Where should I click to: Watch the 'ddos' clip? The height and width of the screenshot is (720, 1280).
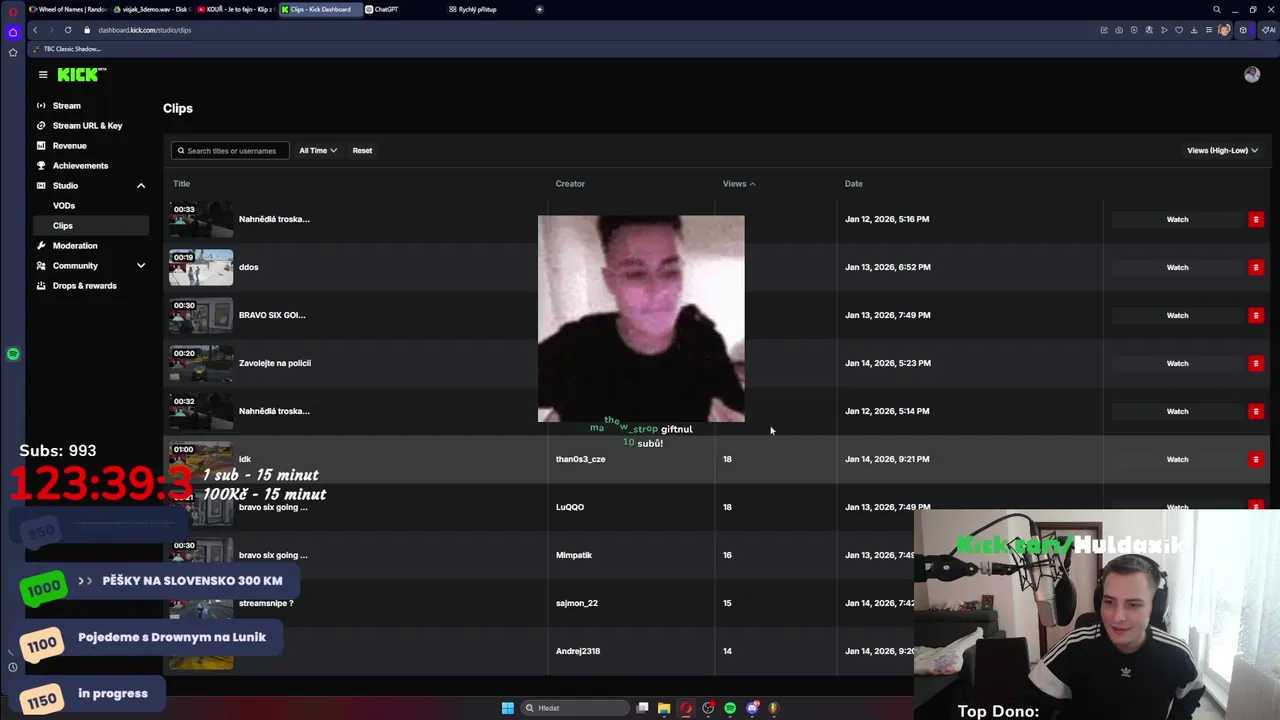[x=1177, y=267]
